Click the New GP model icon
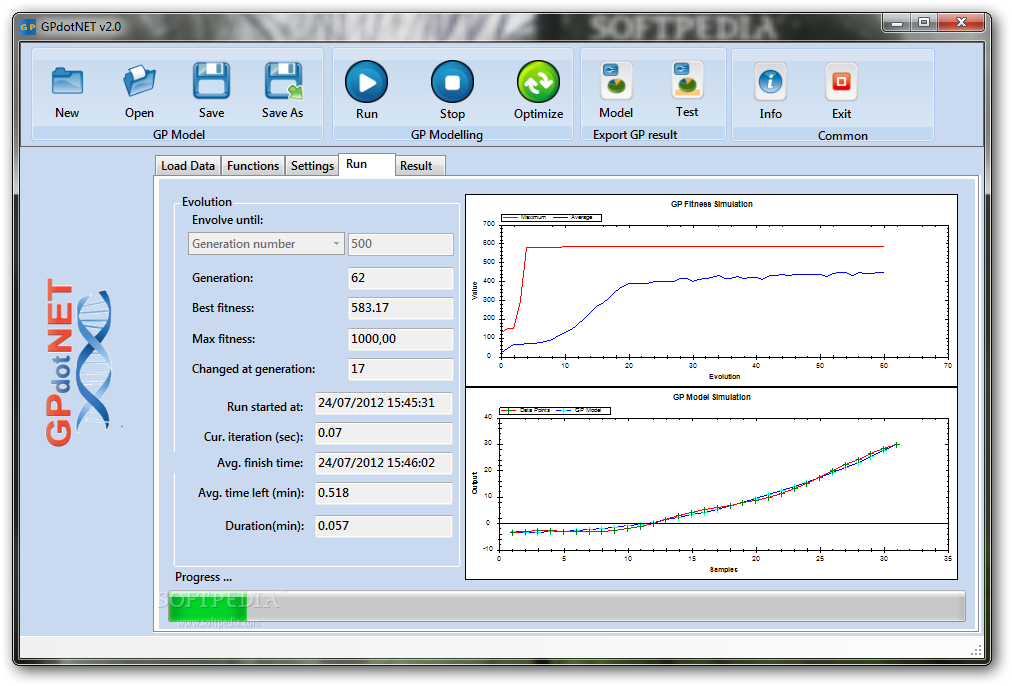The width and height of the screenshot is (1012, 686). [x=67, y=83]
